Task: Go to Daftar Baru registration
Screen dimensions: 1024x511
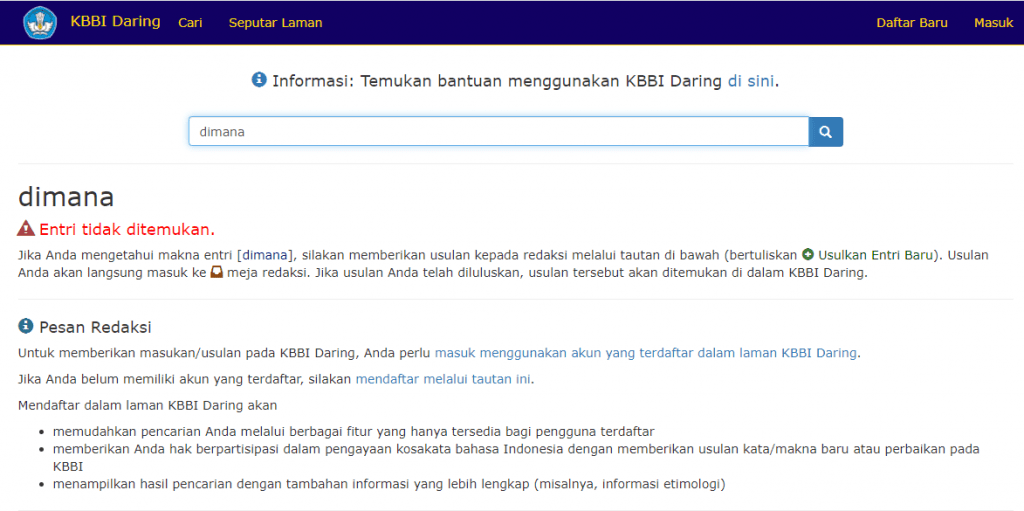Action: click(912, 23)
